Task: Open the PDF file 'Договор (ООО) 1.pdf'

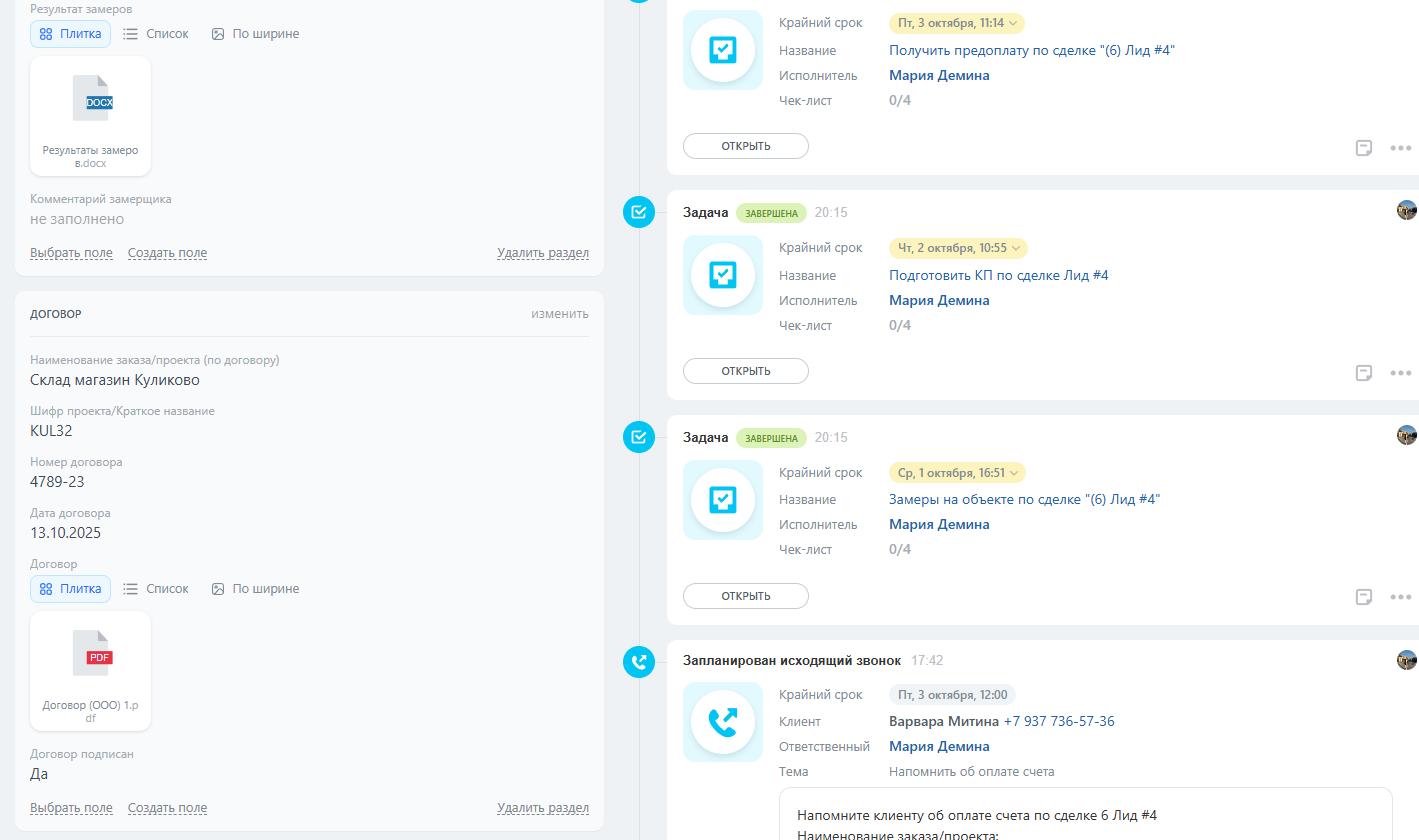Action: tap(91, 671)
